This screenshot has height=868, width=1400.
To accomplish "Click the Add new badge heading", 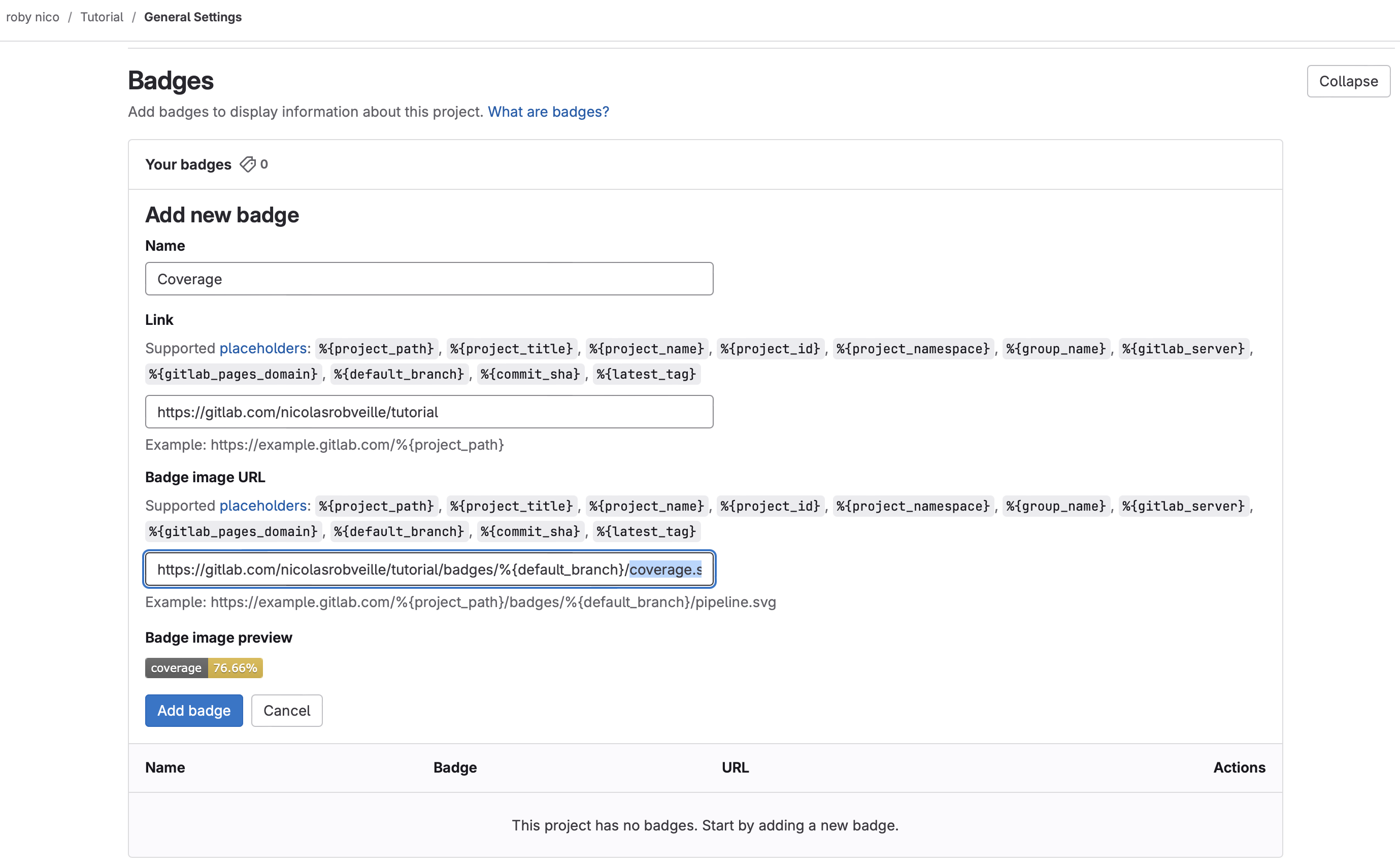I will [222, 215].
